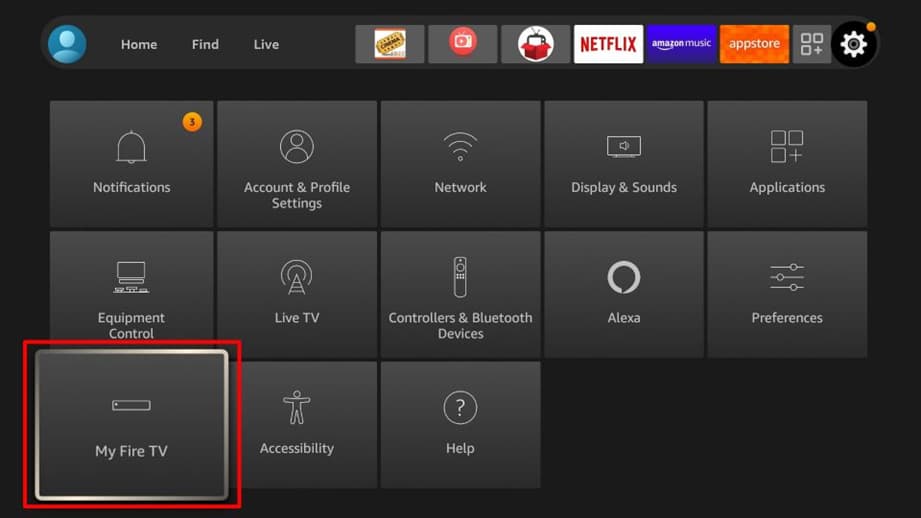This screenshot has height=518, width=921.
Task: Click the Settings gear icon
Action: tap(854, 44)
